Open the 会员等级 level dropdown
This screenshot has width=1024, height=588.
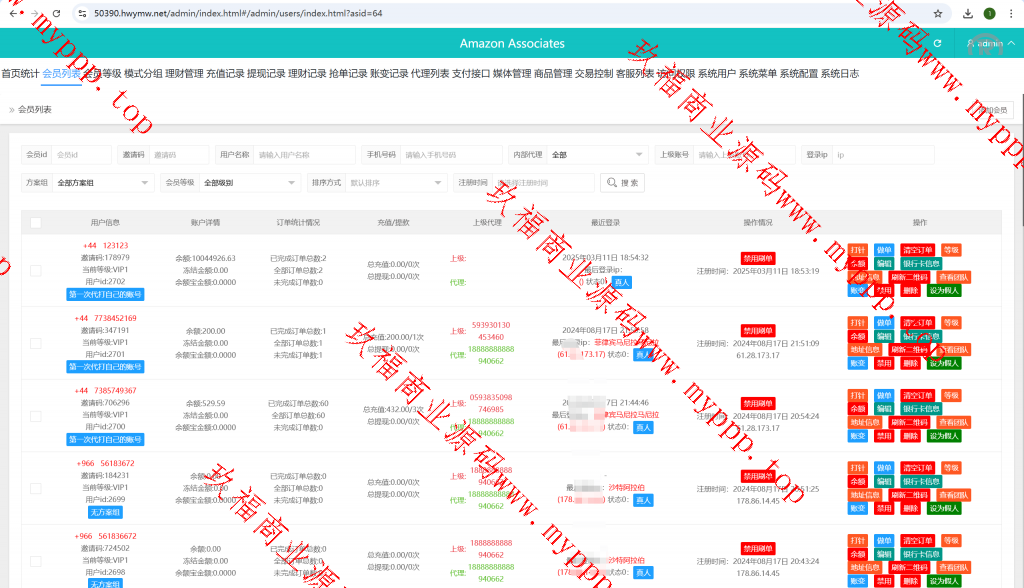(248, 183)
